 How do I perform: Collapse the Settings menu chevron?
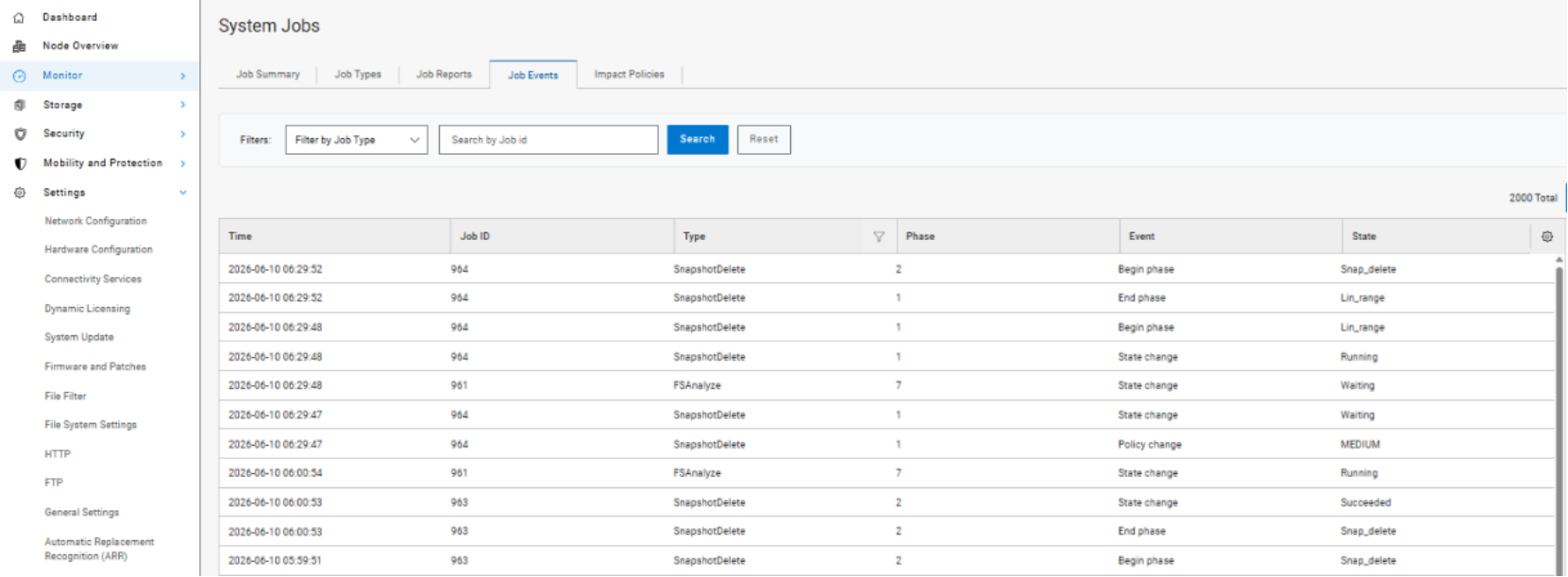[x=182, y=193]
